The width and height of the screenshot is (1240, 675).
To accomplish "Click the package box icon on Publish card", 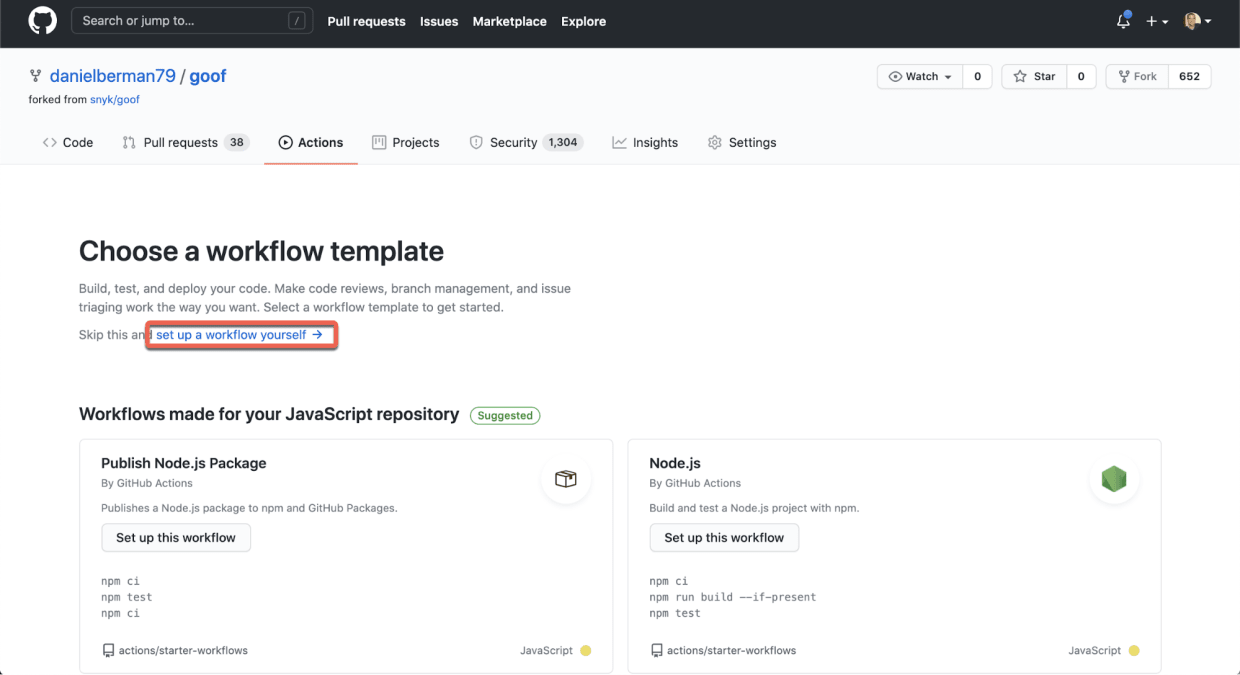I will (566, 479).
